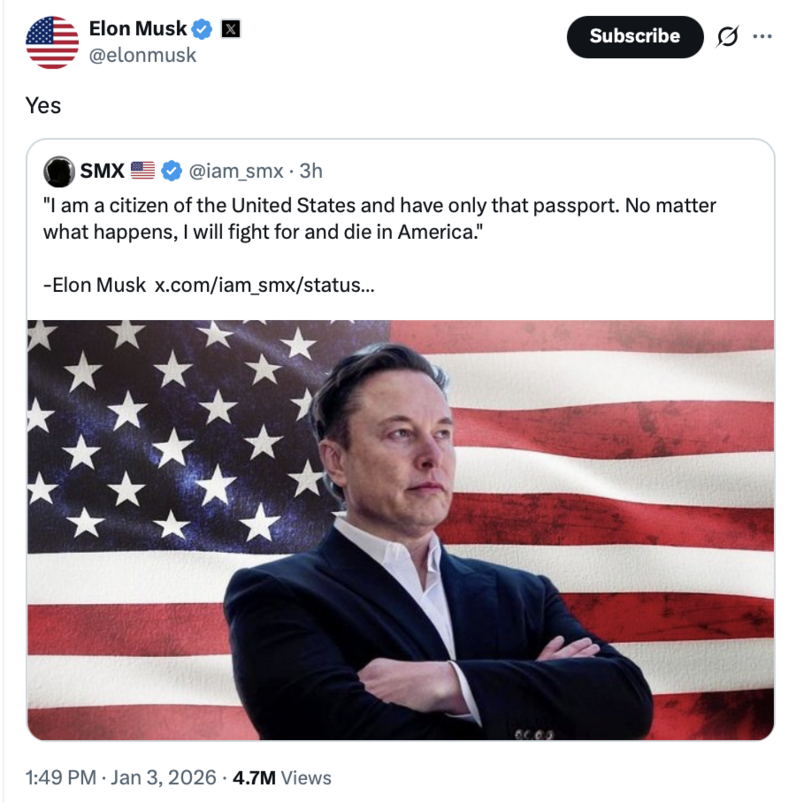Open the Elon Musk display name link
796x803 pixels.
pos(137,29)
